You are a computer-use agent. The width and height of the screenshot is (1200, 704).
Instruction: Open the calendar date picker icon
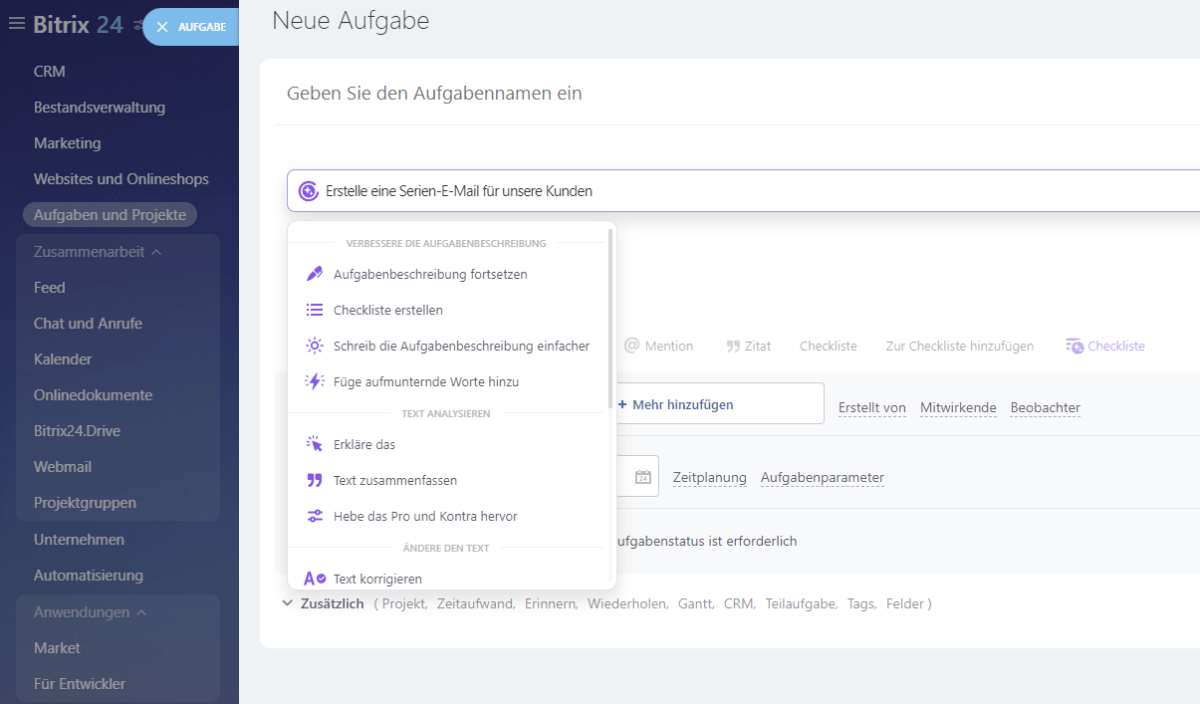641,476
